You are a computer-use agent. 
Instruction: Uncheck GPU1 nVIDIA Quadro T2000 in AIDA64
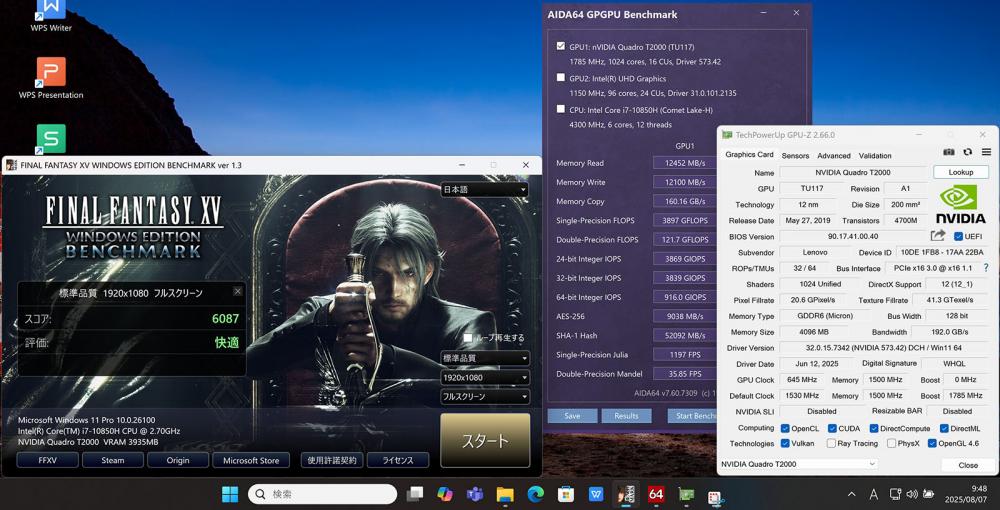pos(561,46)
